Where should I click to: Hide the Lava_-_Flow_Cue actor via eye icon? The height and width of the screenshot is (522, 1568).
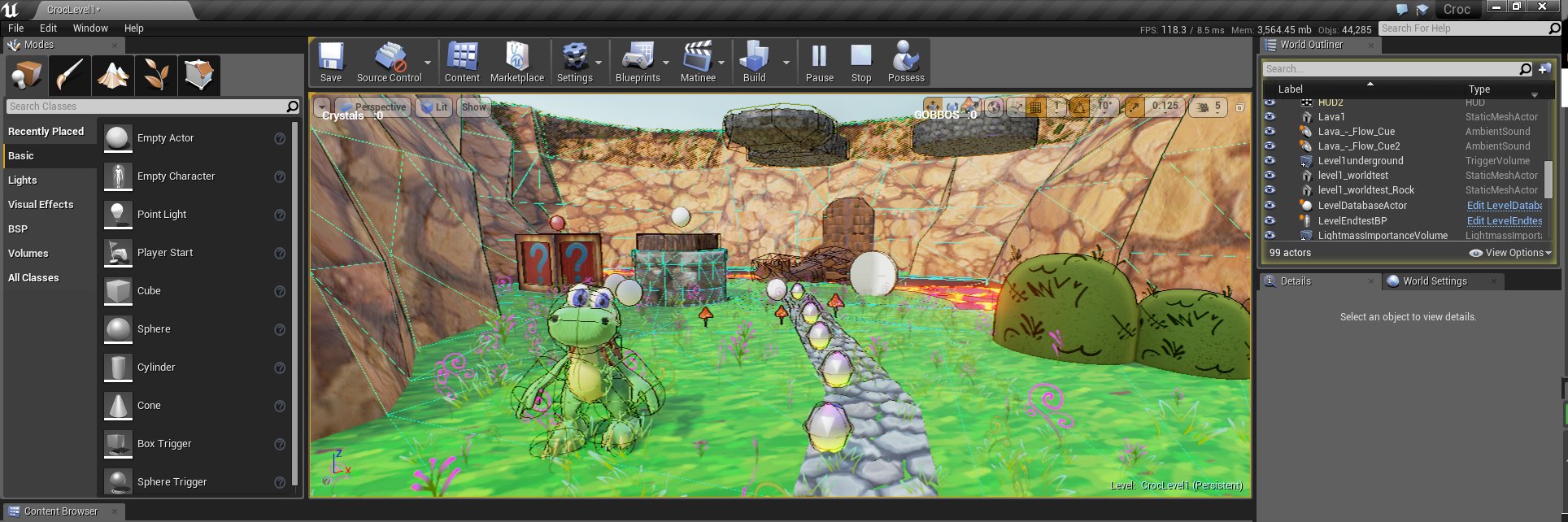click(x=1270, y=132)
